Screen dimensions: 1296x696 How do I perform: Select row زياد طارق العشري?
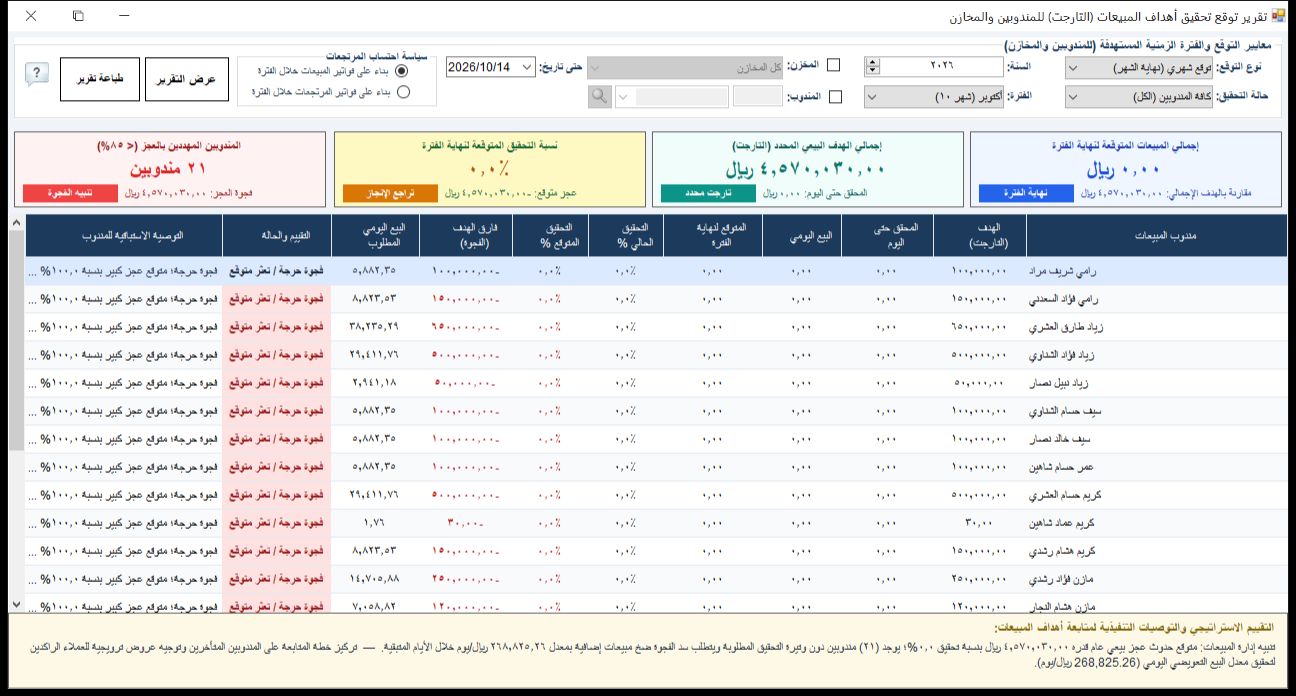656,326
